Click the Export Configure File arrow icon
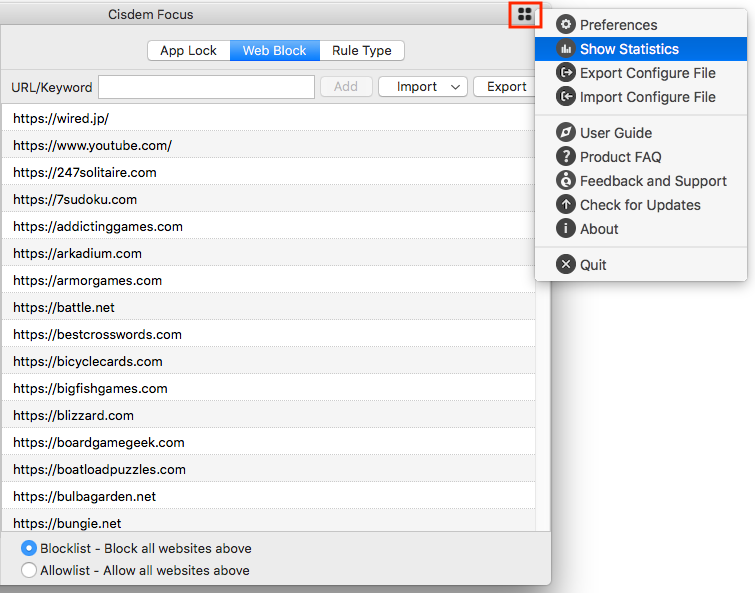Screen dimensions: 755x593 click(x=566, y=73)
